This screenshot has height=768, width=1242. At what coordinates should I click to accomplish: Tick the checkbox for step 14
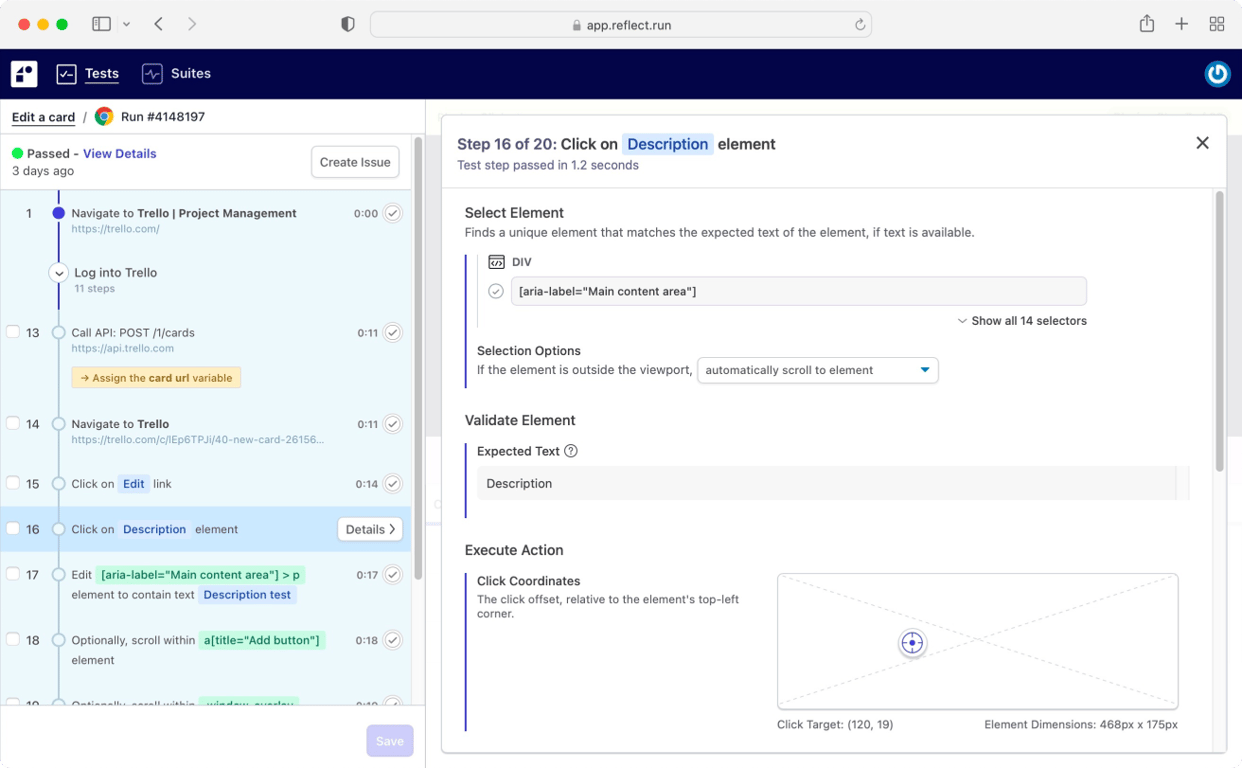point(13,423)
